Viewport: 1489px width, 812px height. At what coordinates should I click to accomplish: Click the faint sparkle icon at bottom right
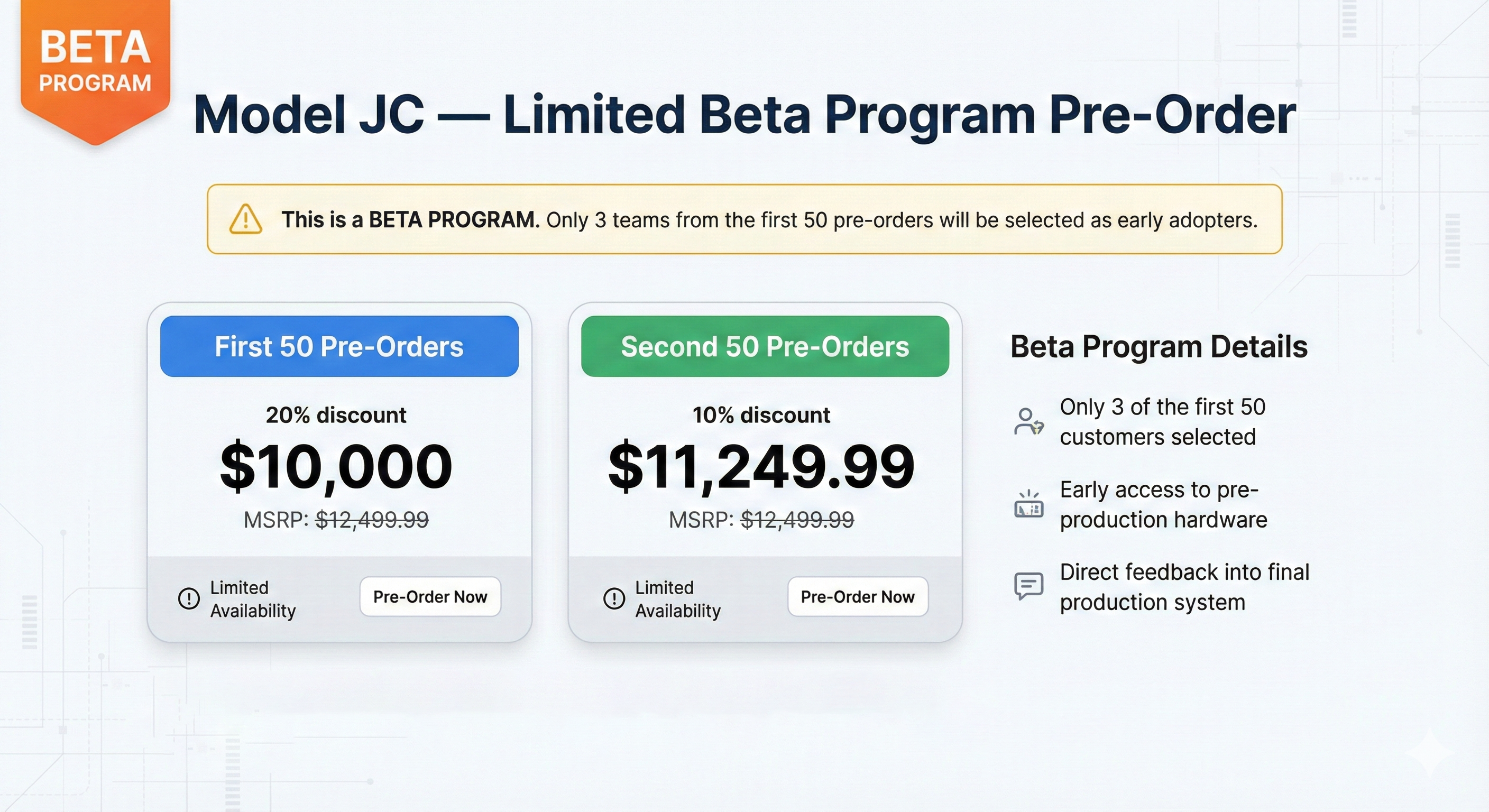tap(1430, 752)
